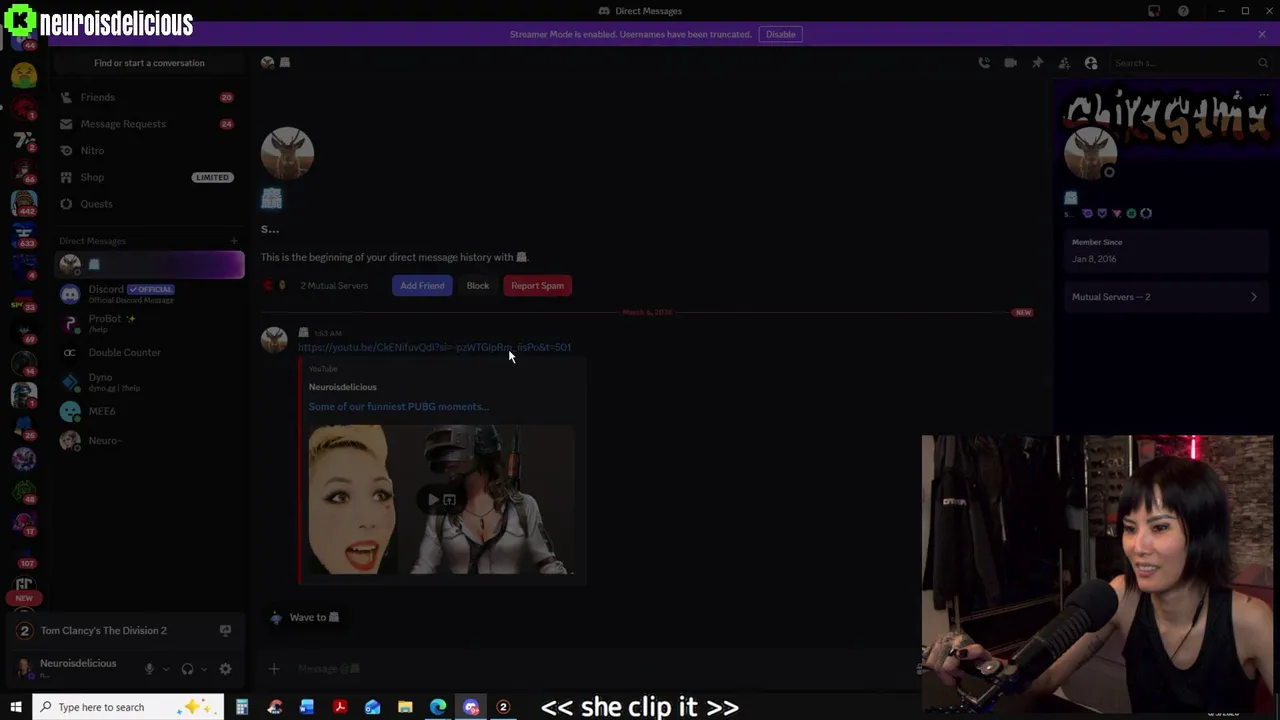This screenshot has width=1280, height=720.
Task: Click the Wave to button
Action: point(305,617)
